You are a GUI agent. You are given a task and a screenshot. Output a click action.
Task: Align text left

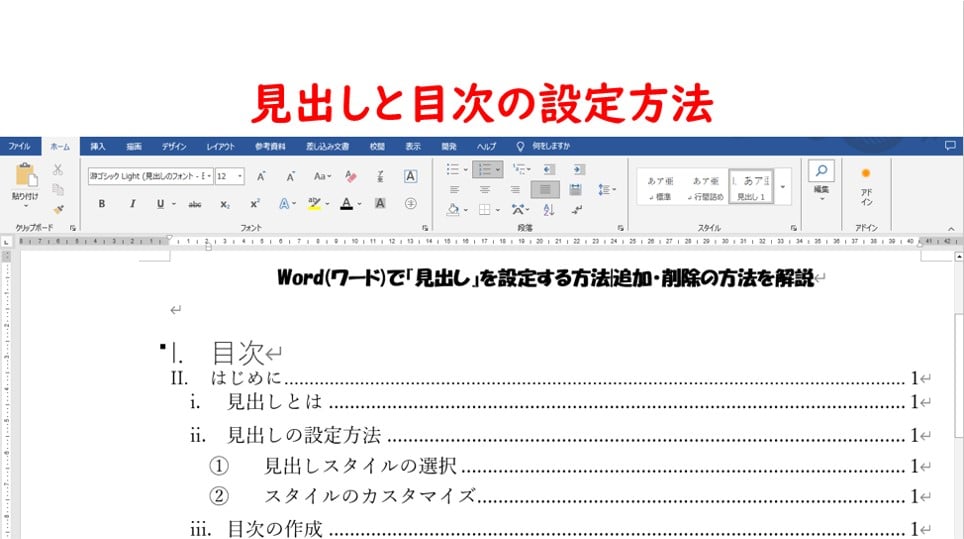coord(454,190)
